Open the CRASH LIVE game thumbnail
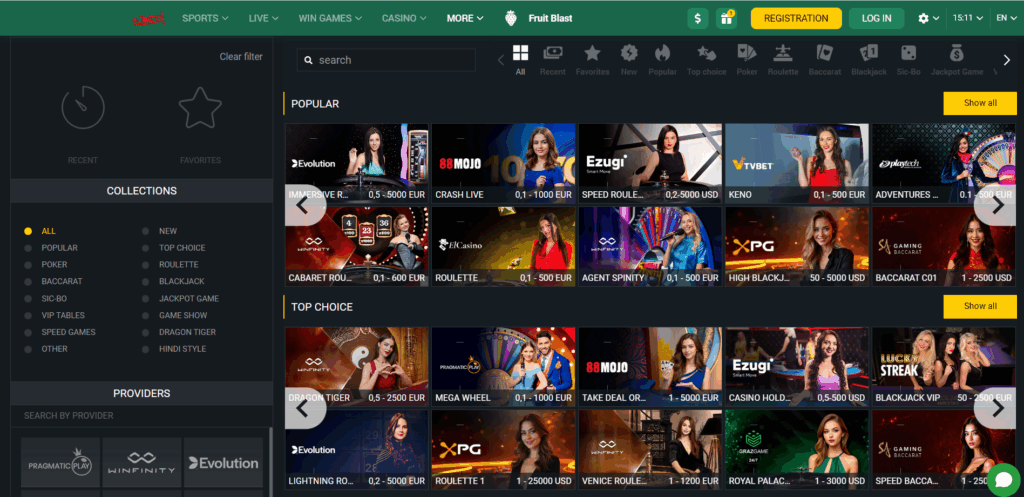1024x497 pixels. point(504,163)
